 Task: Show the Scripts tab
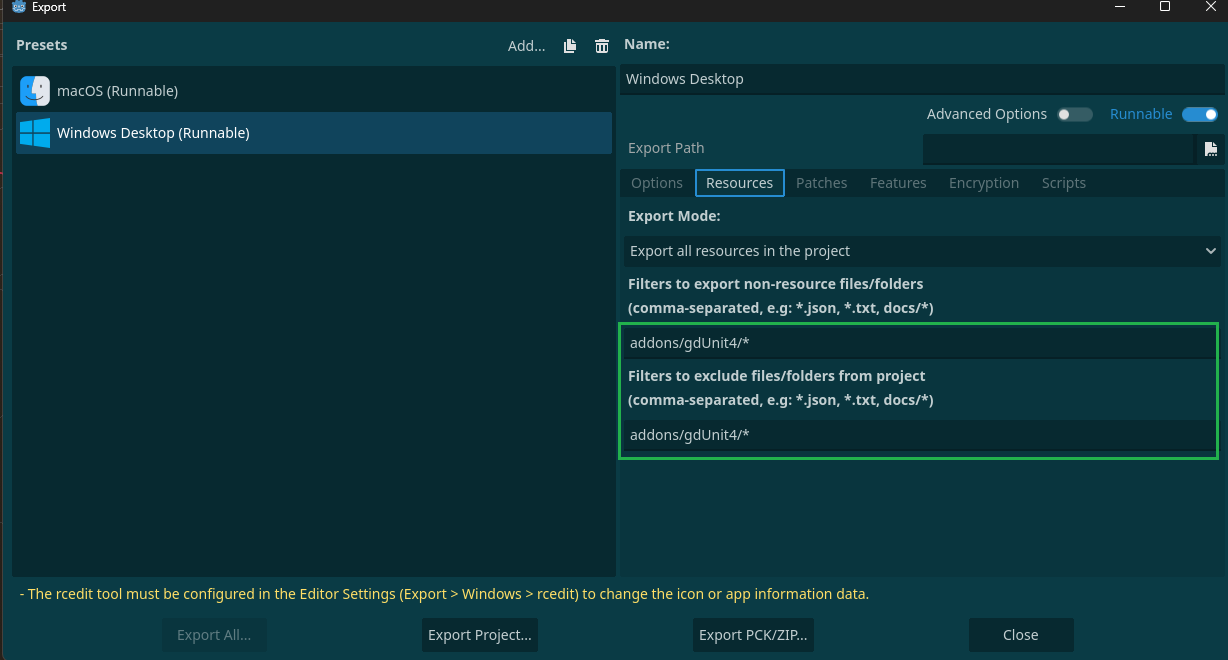(x=1063, y=183)
